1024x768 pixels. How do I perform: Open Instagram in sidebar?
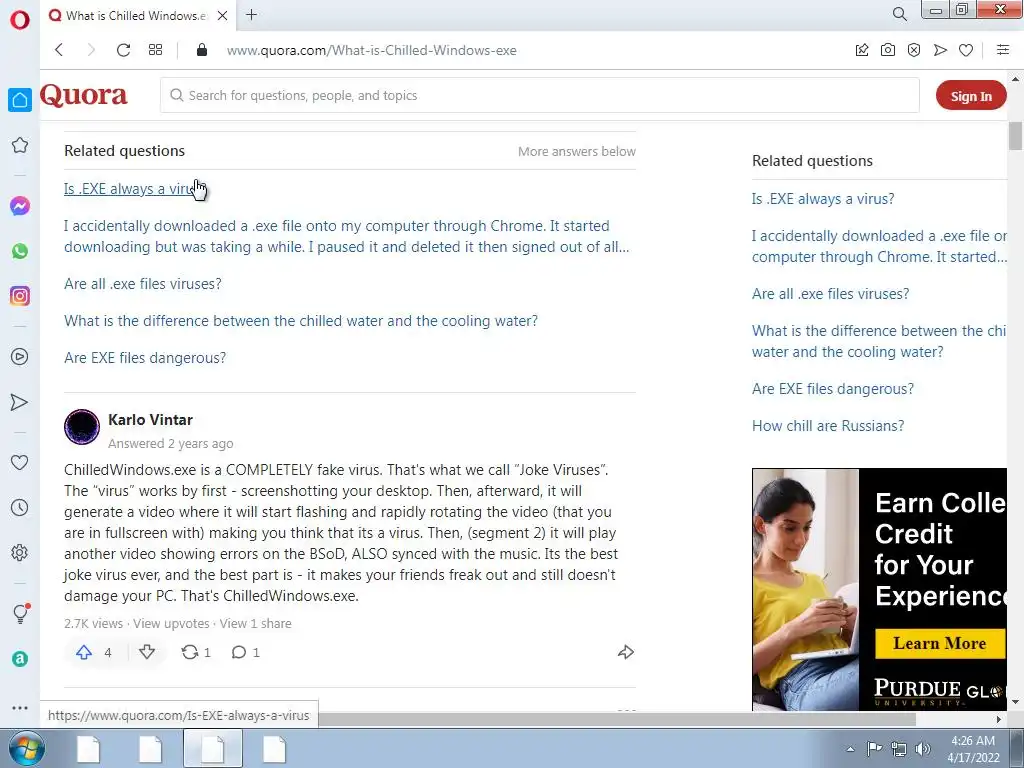point(20,296)
